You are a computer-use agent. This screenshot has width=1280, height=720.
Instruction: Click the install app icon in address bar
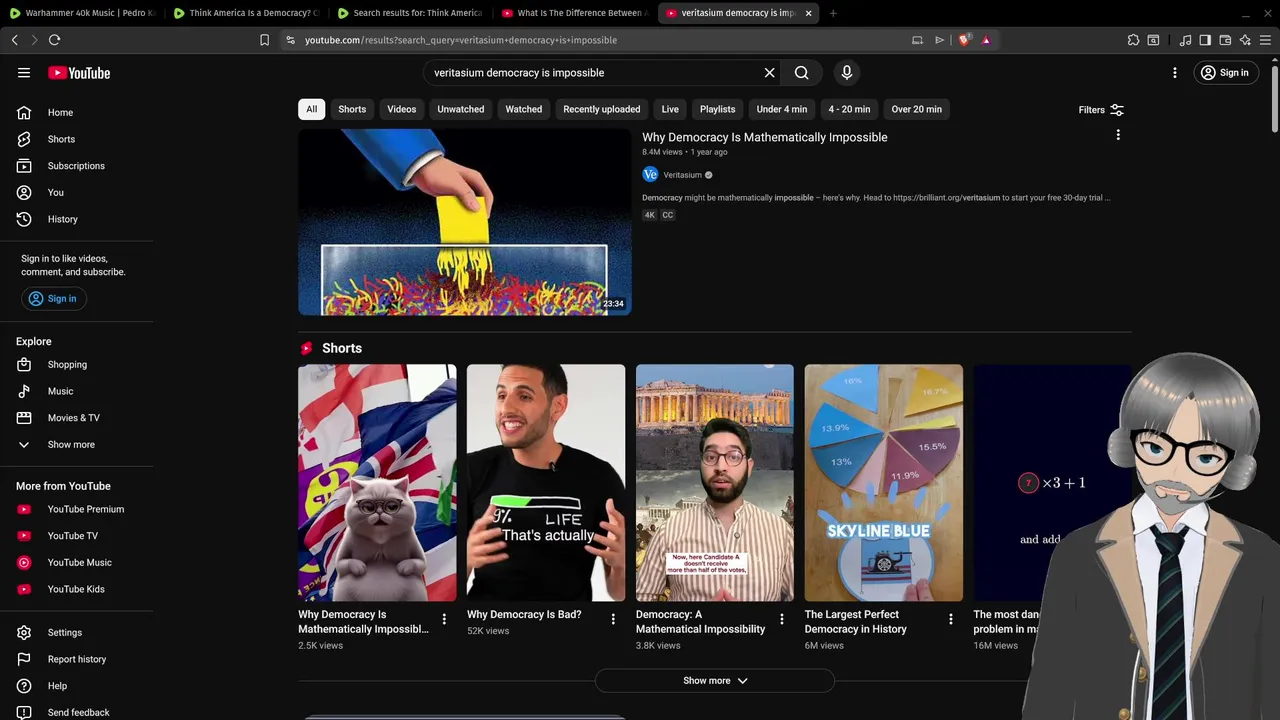[917, 40]
